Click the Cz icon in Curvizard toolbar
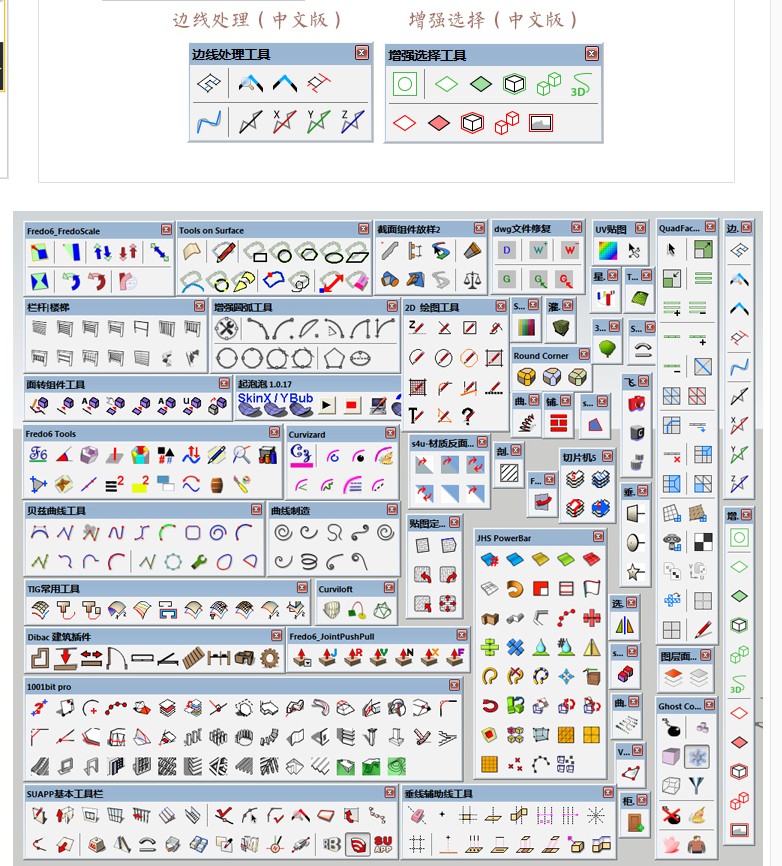Image resolution: width=782 pixels, height=866 pixels. tap(301, 455)
